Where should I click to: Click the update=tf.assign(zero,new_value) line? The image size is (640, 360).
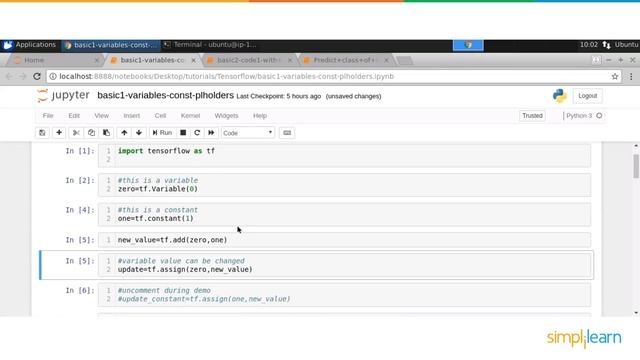(185, 269)
